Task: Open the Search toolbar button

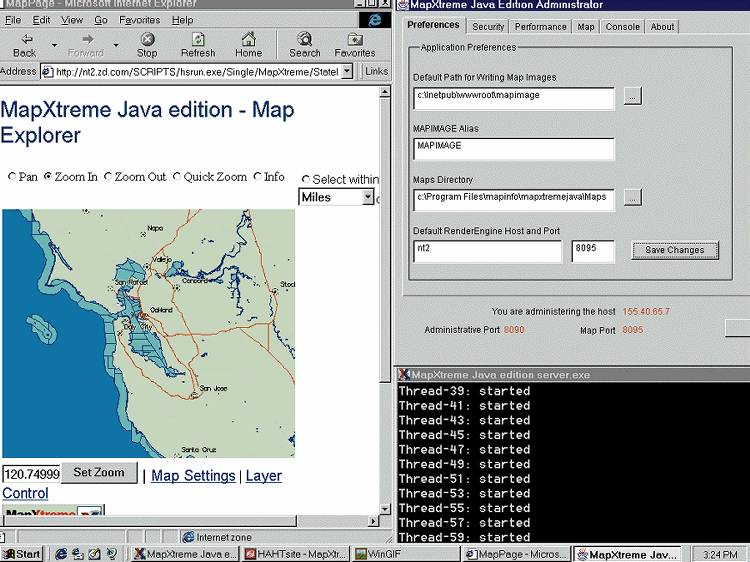Action: tap(305, 45)
